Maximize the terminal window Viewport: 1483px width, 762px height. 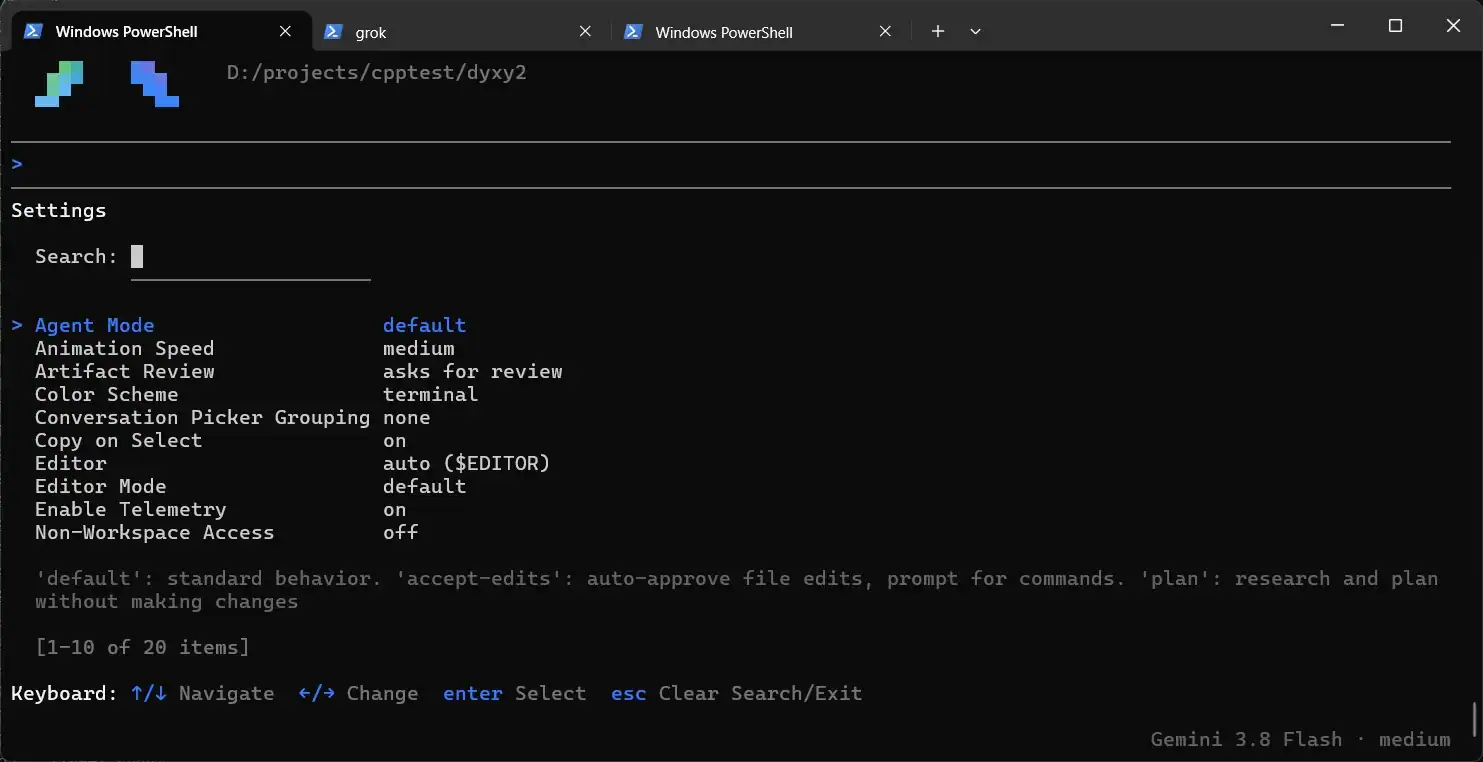(x=1395, y=26)
